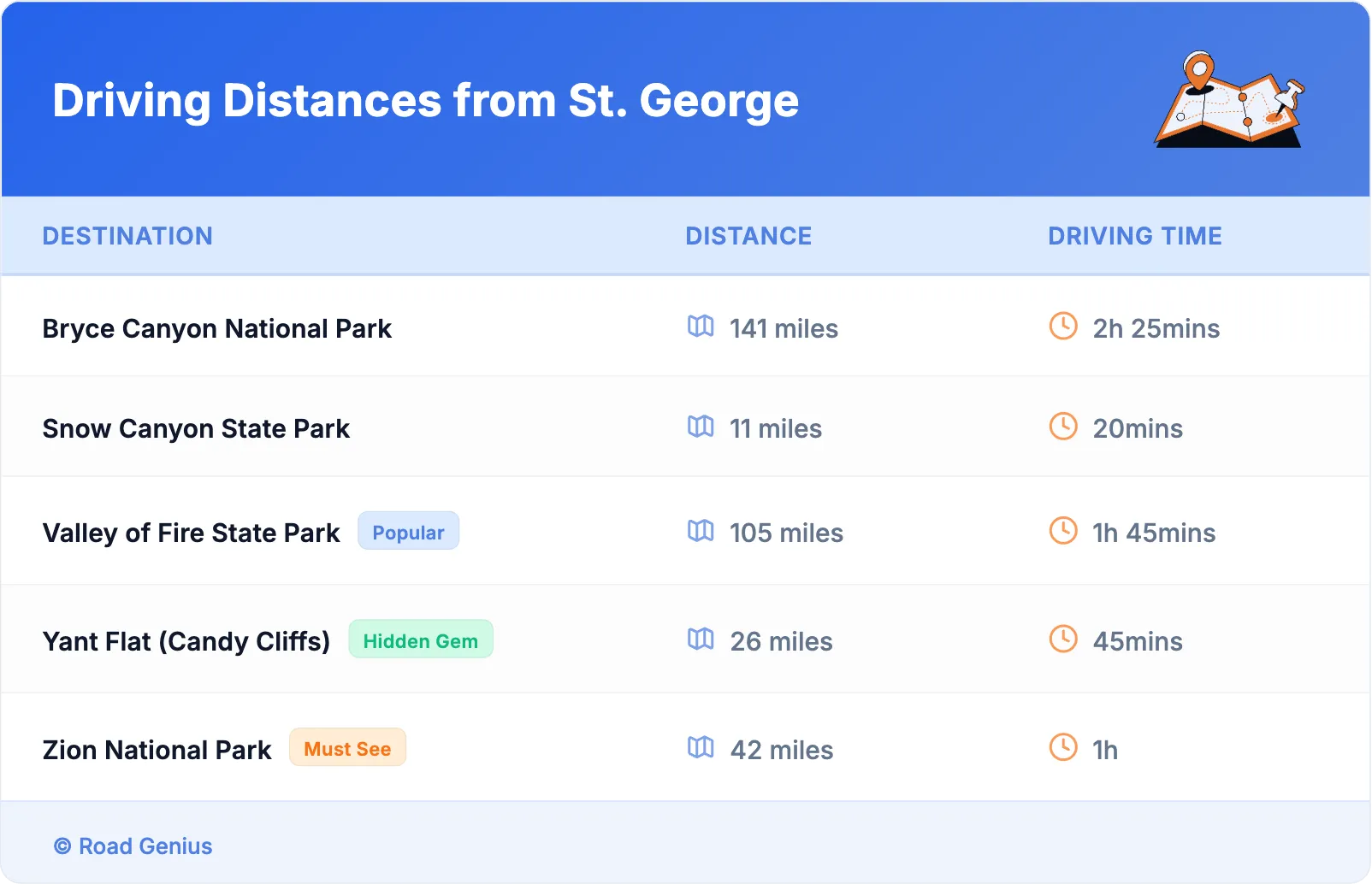This screenshot has width=1372, height=884.
Task: Click the 20mins driving time
Action: (1138, 429)
